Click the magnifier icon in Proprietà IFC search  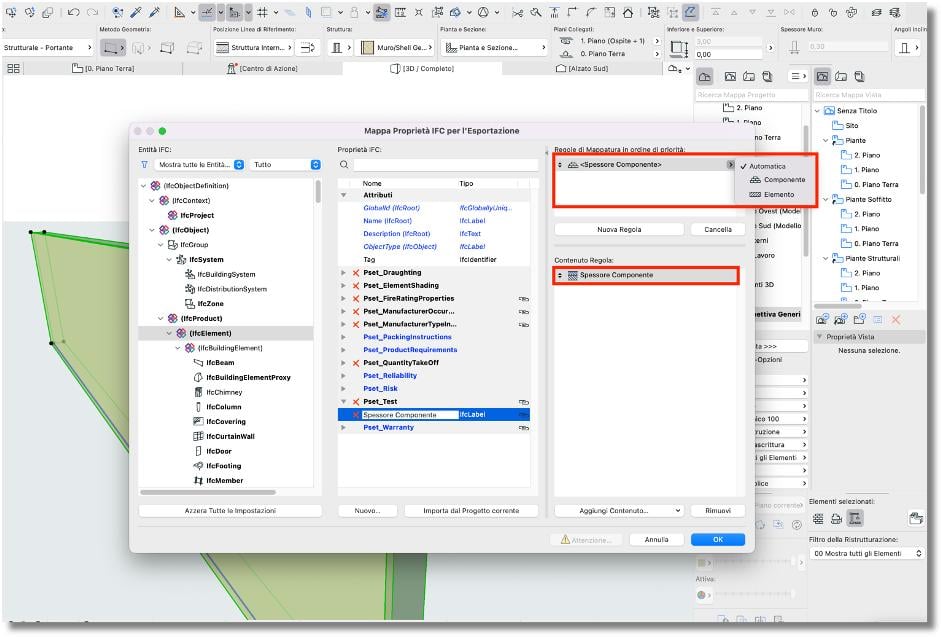coord(344,164)
